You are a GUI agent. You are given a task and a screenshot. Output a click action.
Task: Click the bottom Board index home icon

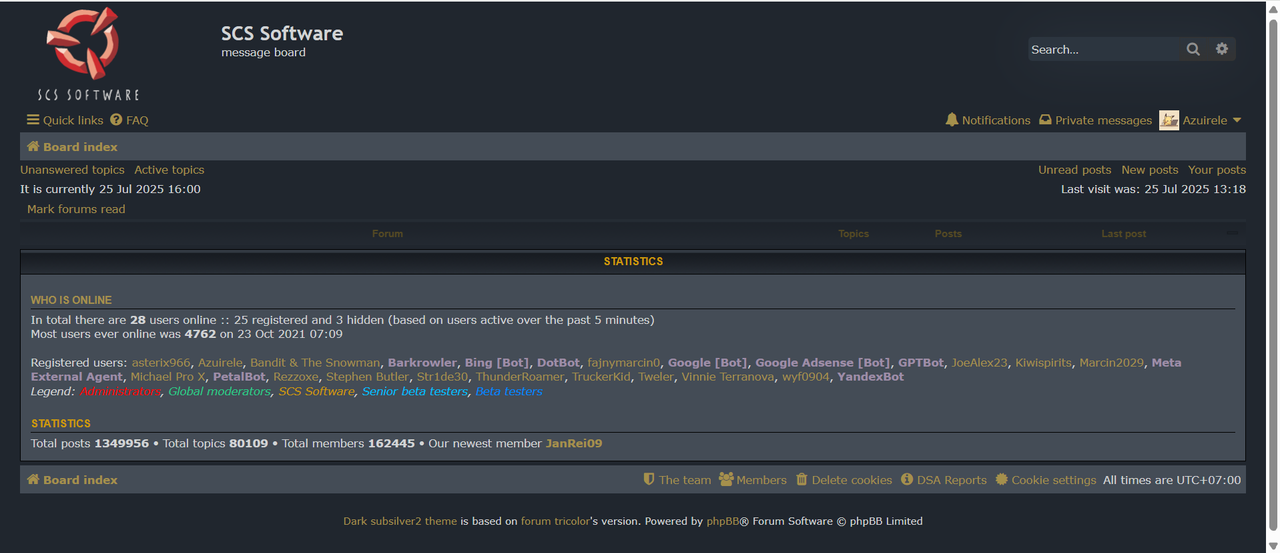(x=33, y=480)
